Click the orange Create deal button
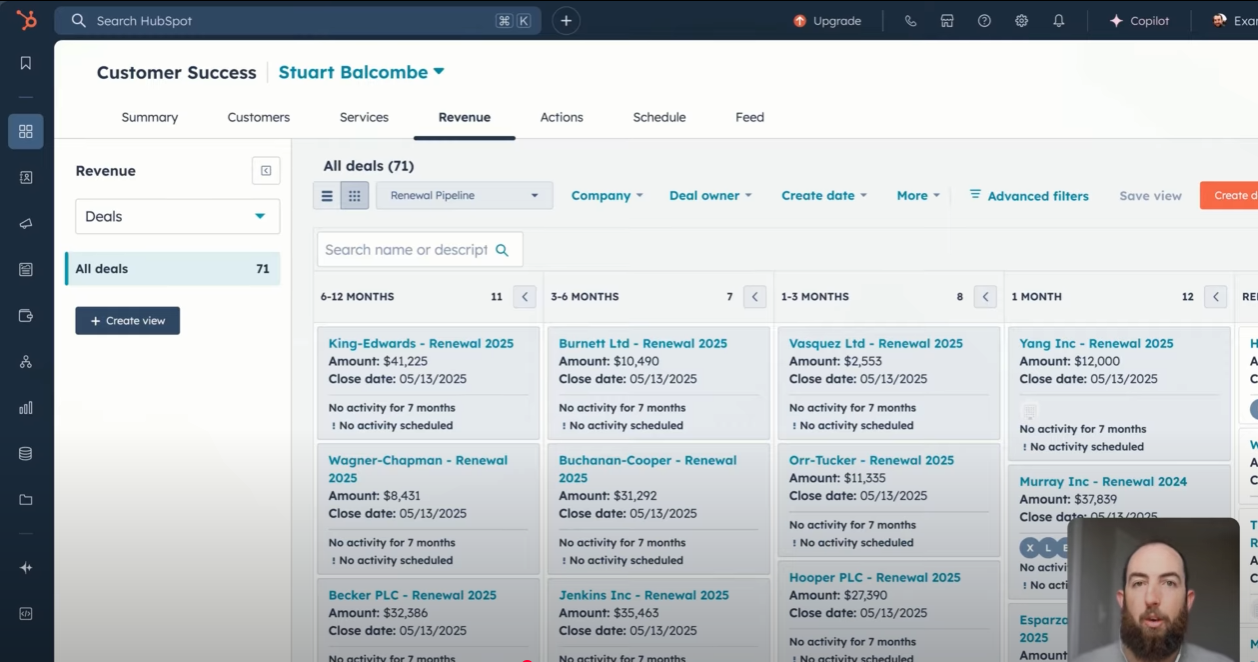This screenshot has width=1258, height=662. pyautogui.click(x=1229, y=196)
